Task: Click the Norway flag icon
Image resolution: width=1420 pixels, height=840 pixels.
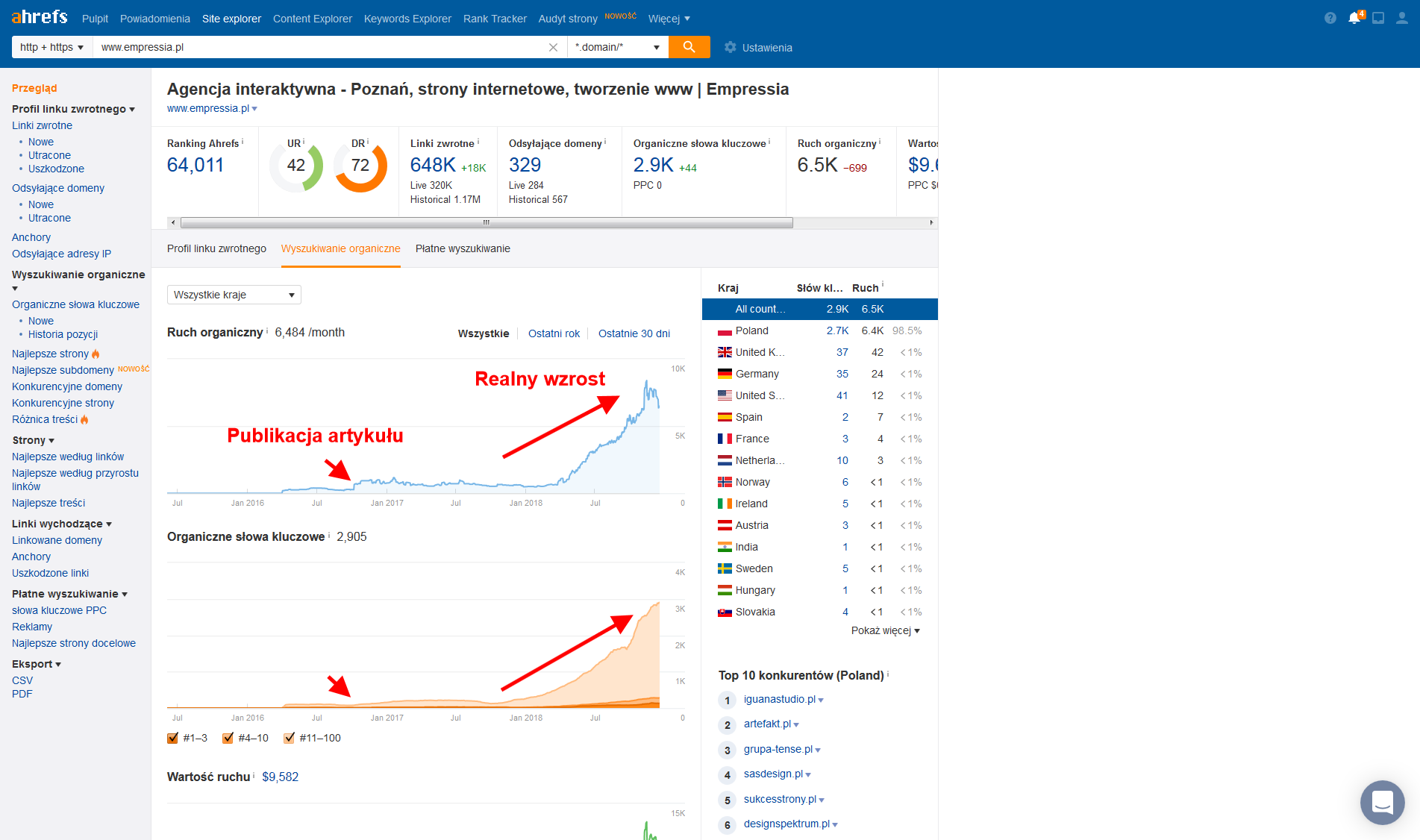Action: click(725, 483)
